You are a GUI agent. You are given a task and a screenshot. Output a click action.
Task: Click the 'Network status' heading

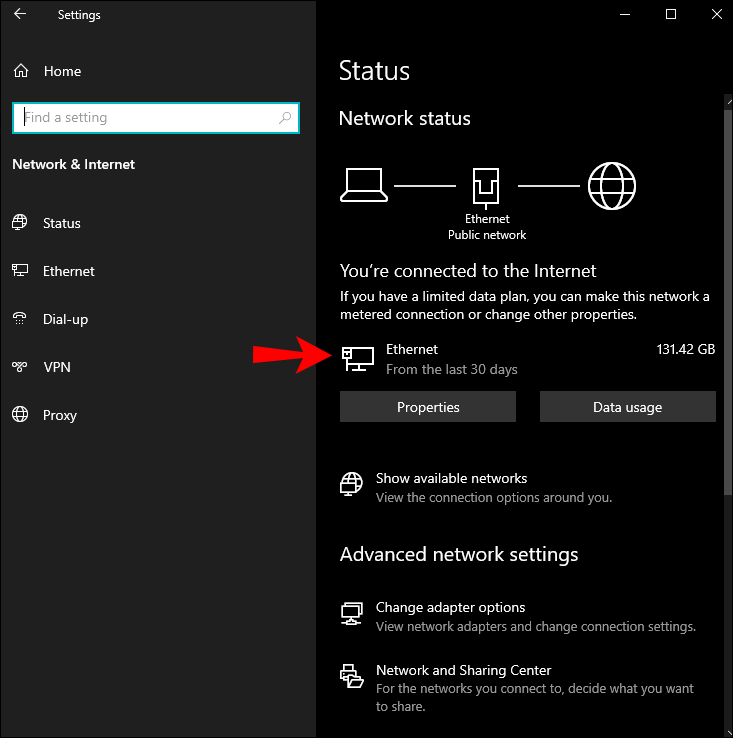(404, 118)
